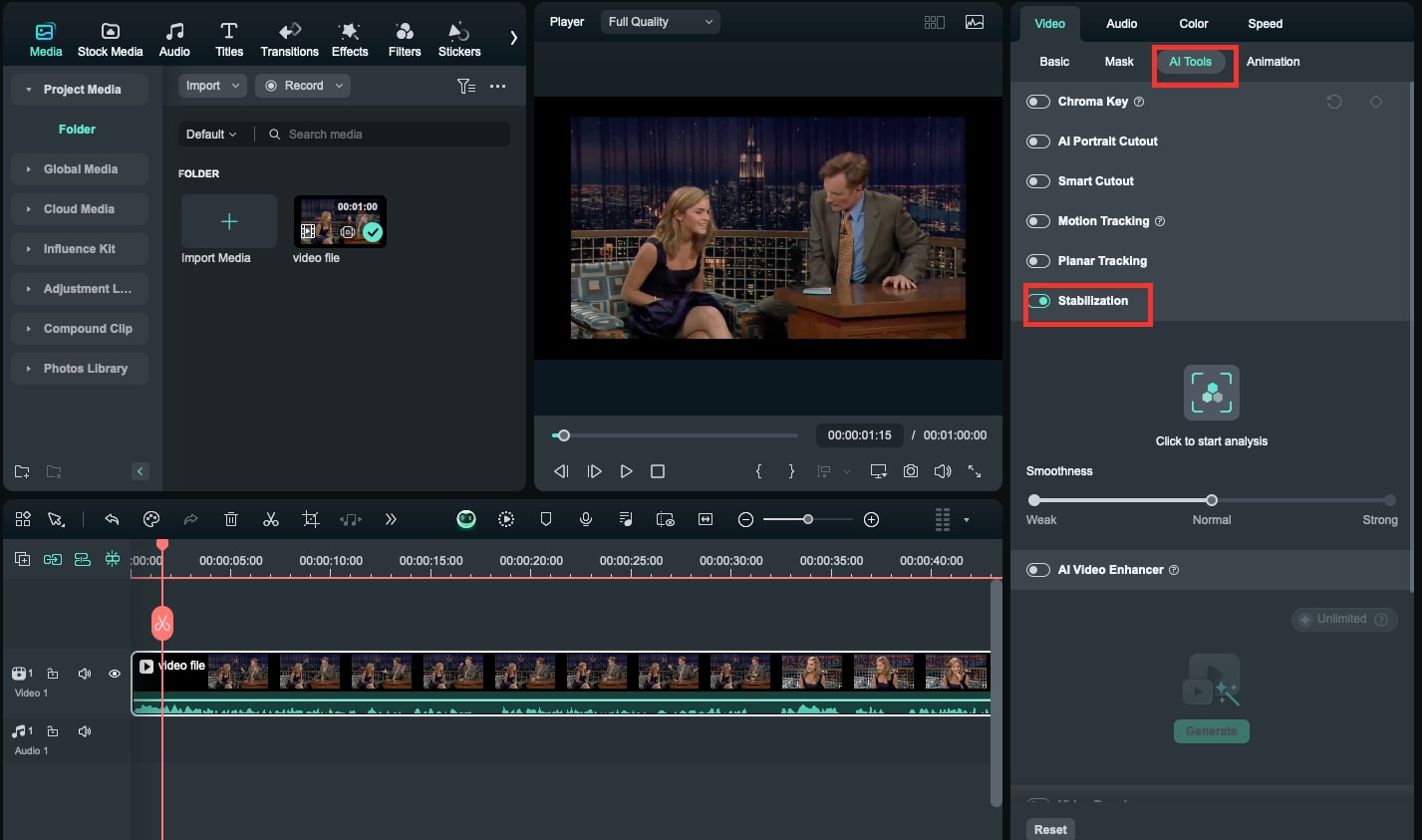Click the Stop button in player
The width and height of the screenshot is (1422, 840).
coord(658,471)
